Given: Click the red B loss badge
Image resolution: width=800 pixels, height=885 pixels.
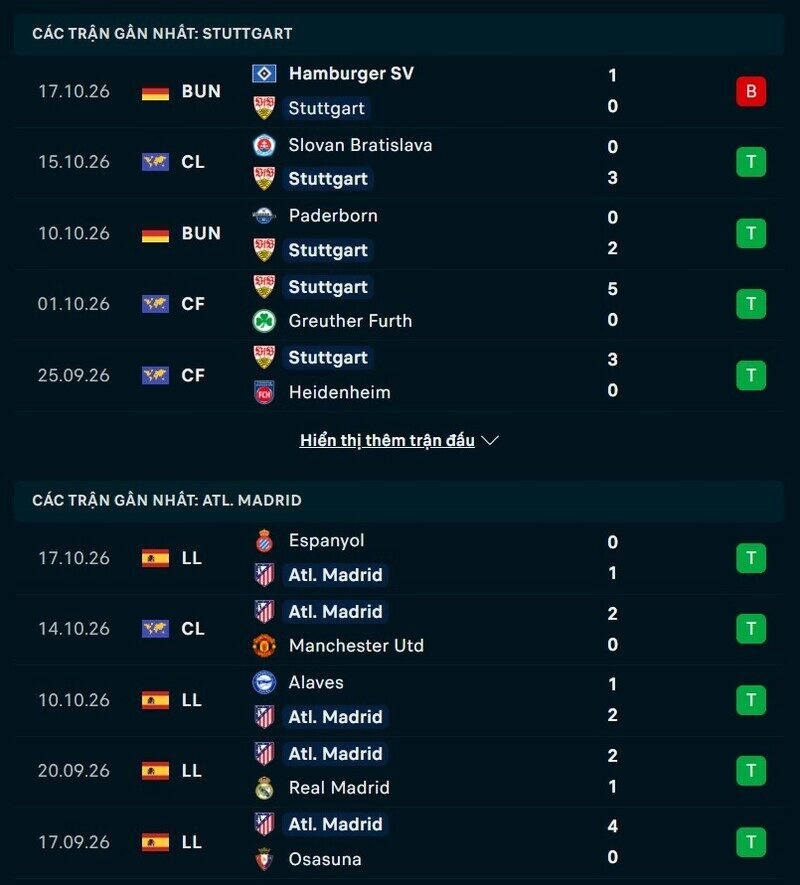Looking at the screenshot, I should click(x=751, y=91).
